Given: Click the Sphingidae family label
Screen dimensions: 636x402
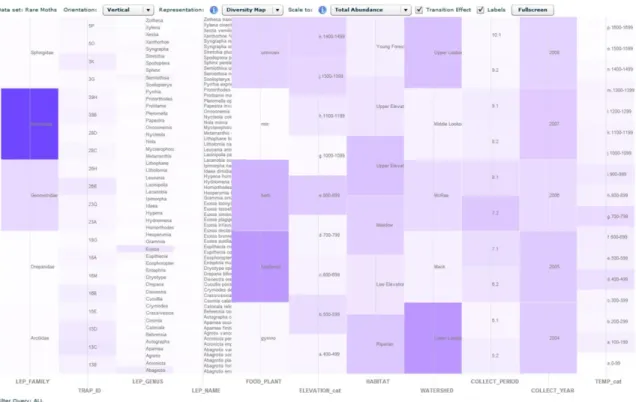Looking at the screenshot, I should click(x=42, y=53).
